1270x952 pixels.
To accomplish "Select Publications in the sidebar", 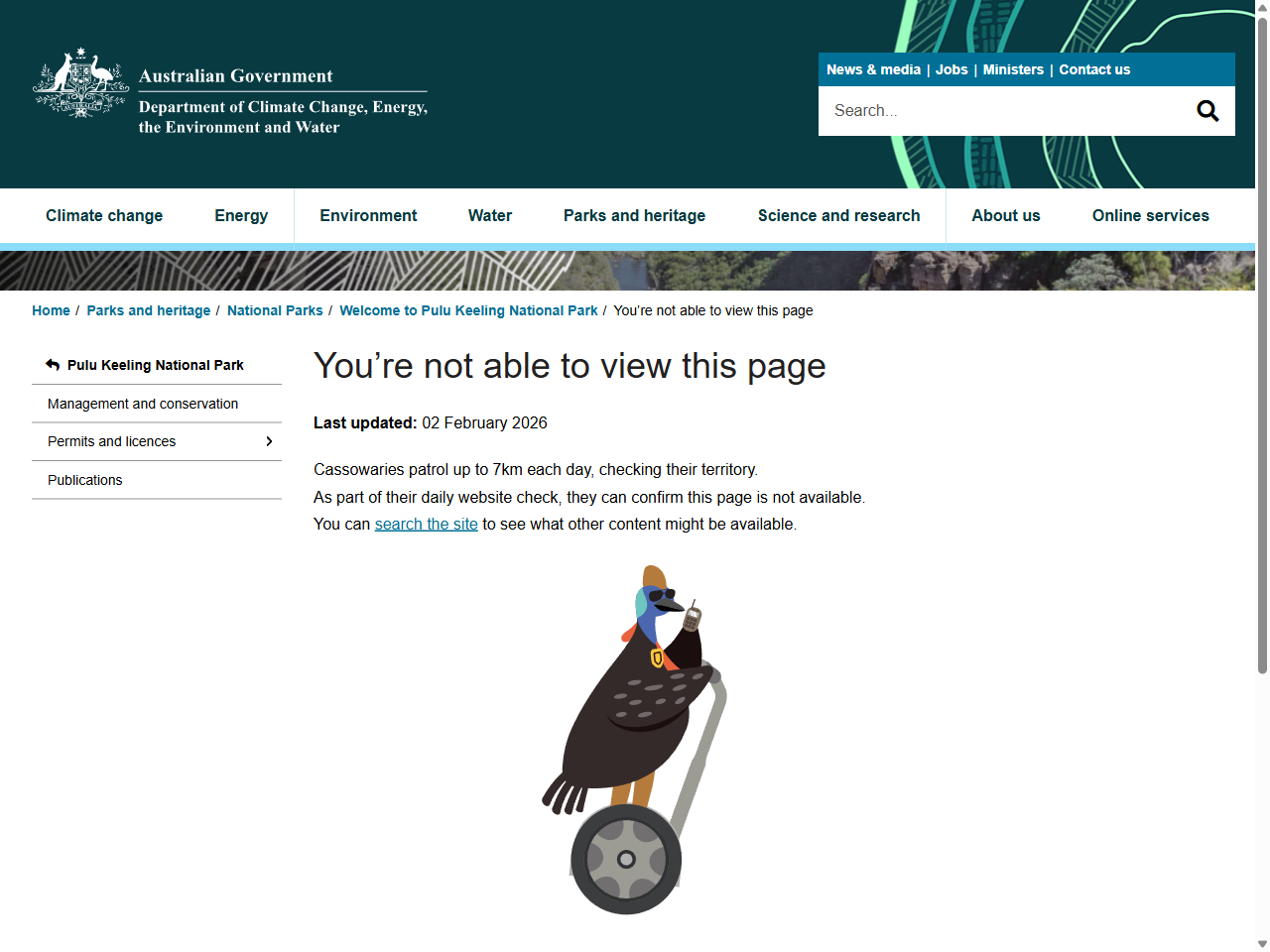I will 85,480.
